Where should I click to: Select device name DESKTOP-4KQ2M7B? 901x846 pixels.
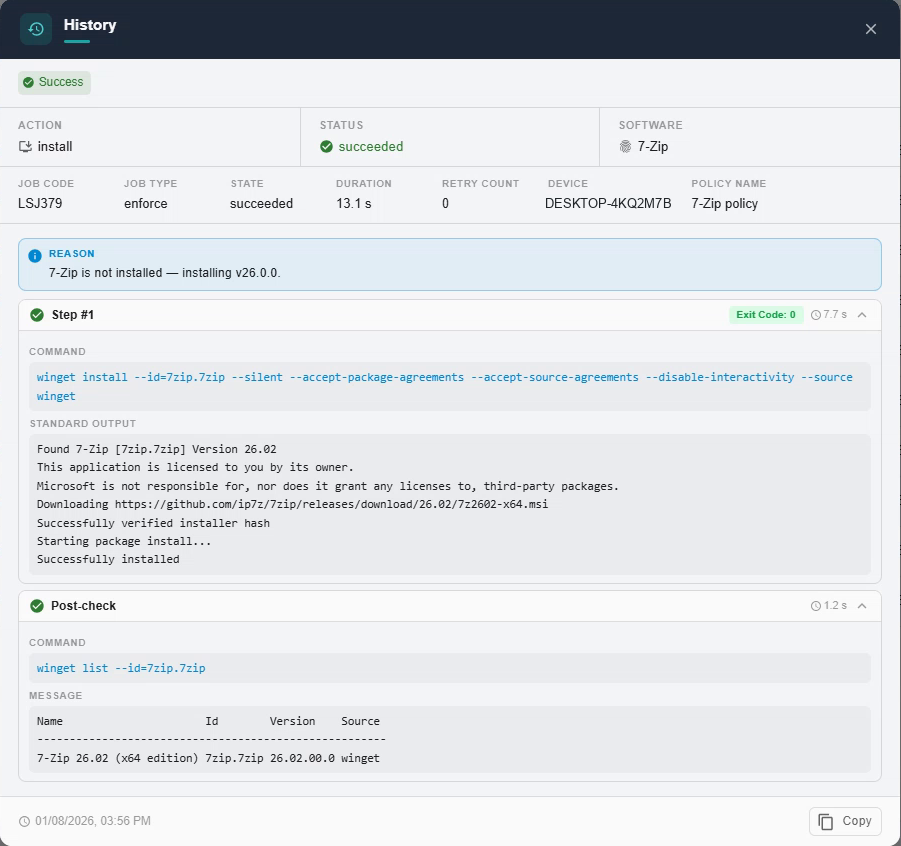(608, 203)
